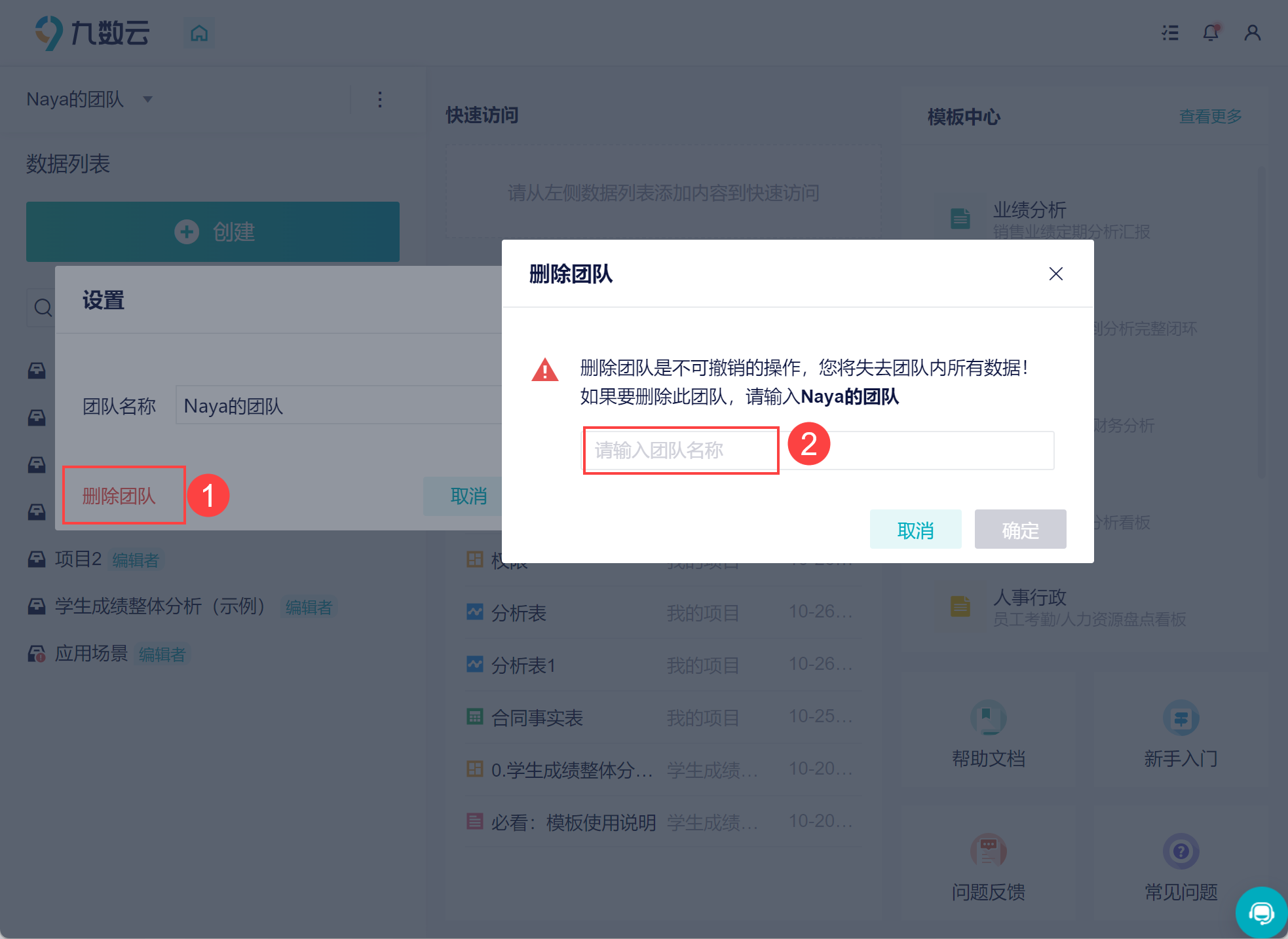Image resolution: width=1288 pixels, height=939 pixels.
Task: Select 项目2 in the data list
Action: coord(78,559)
